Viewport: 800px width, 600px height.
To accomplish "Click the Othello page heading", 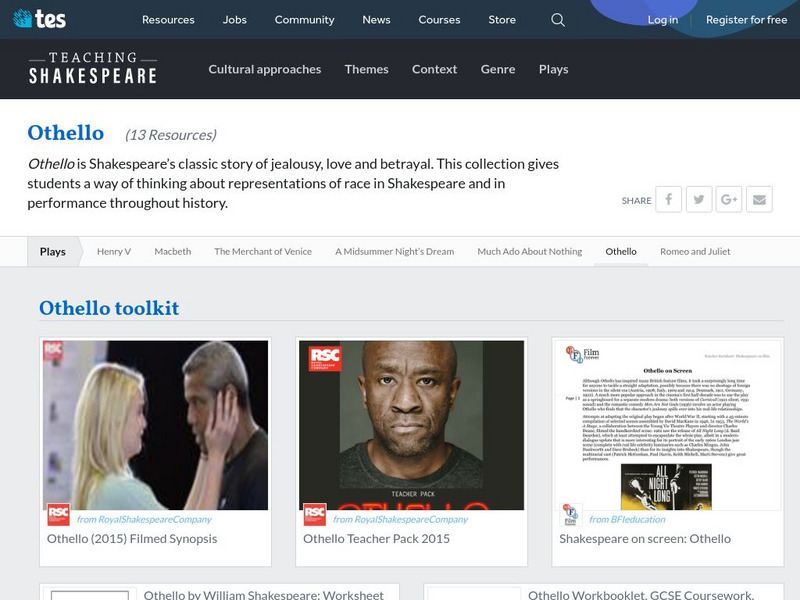I will pyautogui.click(x=66, y=133).
